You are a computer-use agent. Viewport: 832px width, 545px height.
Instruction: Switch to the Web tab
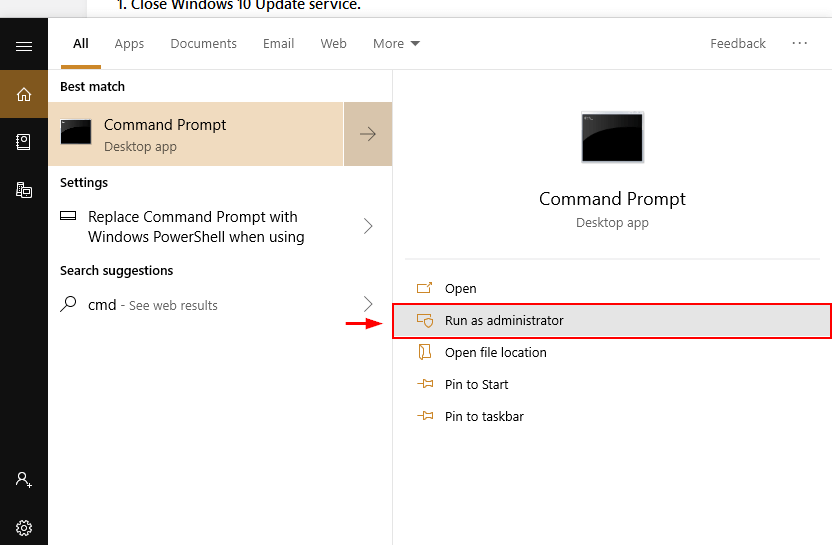333,44
